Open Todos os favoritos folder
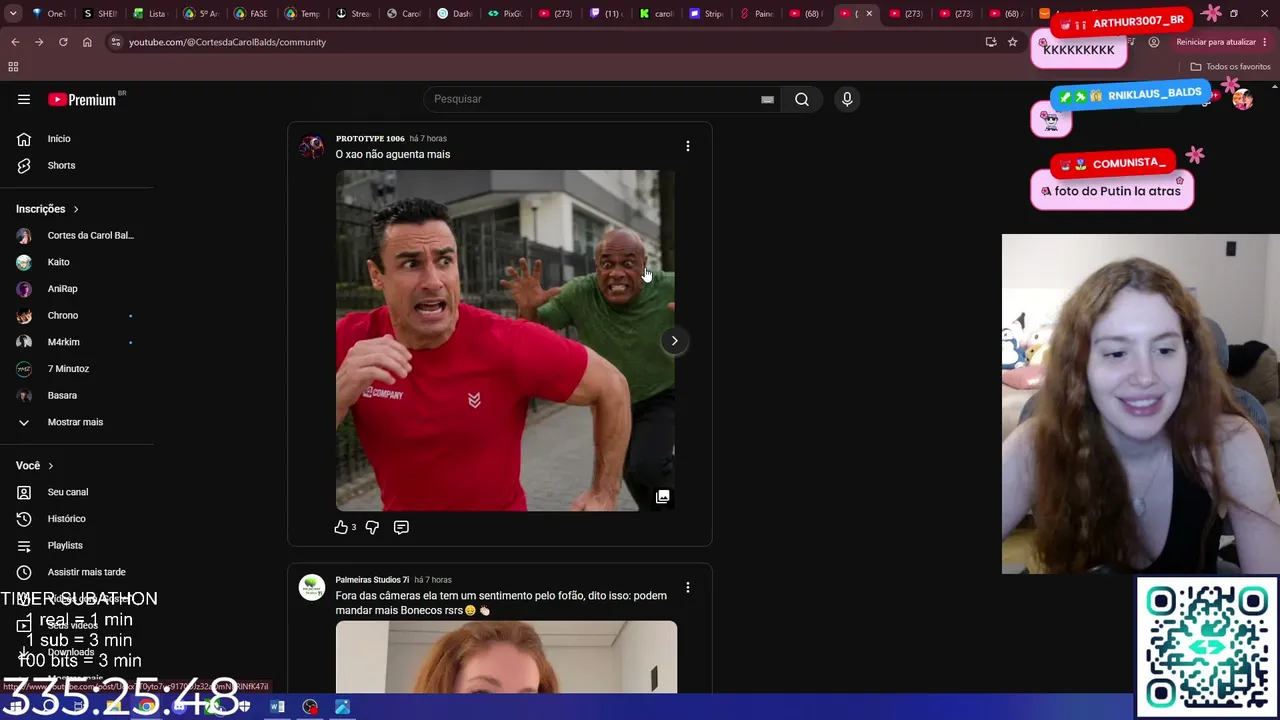This screenshot has width=1280, height=720. click(1230, 67)
